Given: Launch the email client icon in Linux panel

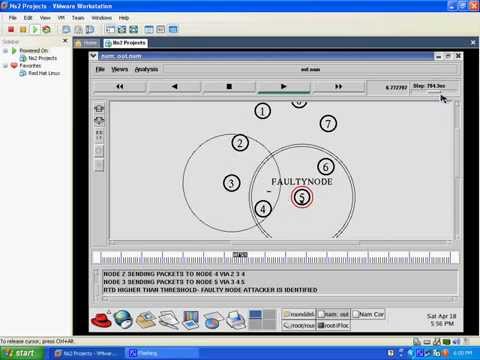Looking at the screenshot, I should tap(146, 319).
